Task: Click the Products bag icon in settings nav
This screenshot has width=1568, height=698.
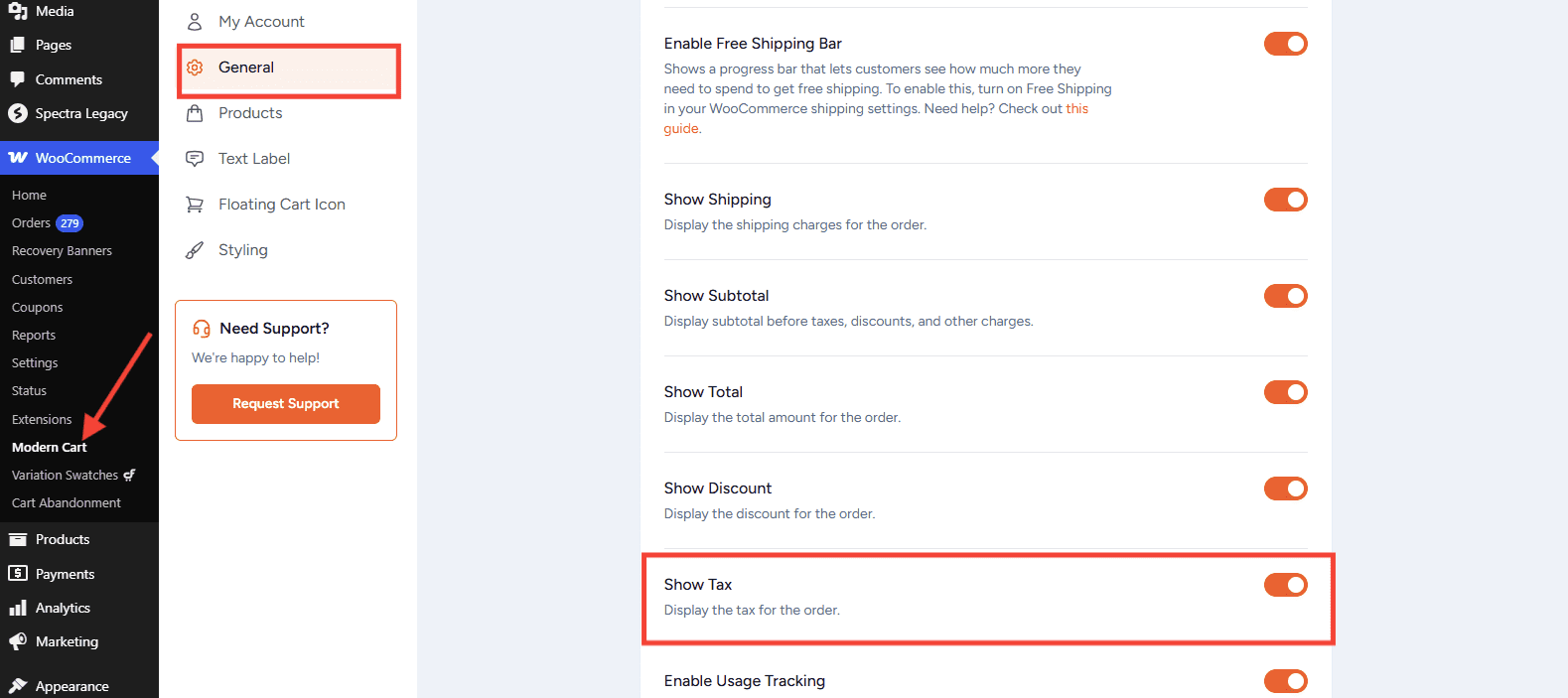Action: [195, 113]
